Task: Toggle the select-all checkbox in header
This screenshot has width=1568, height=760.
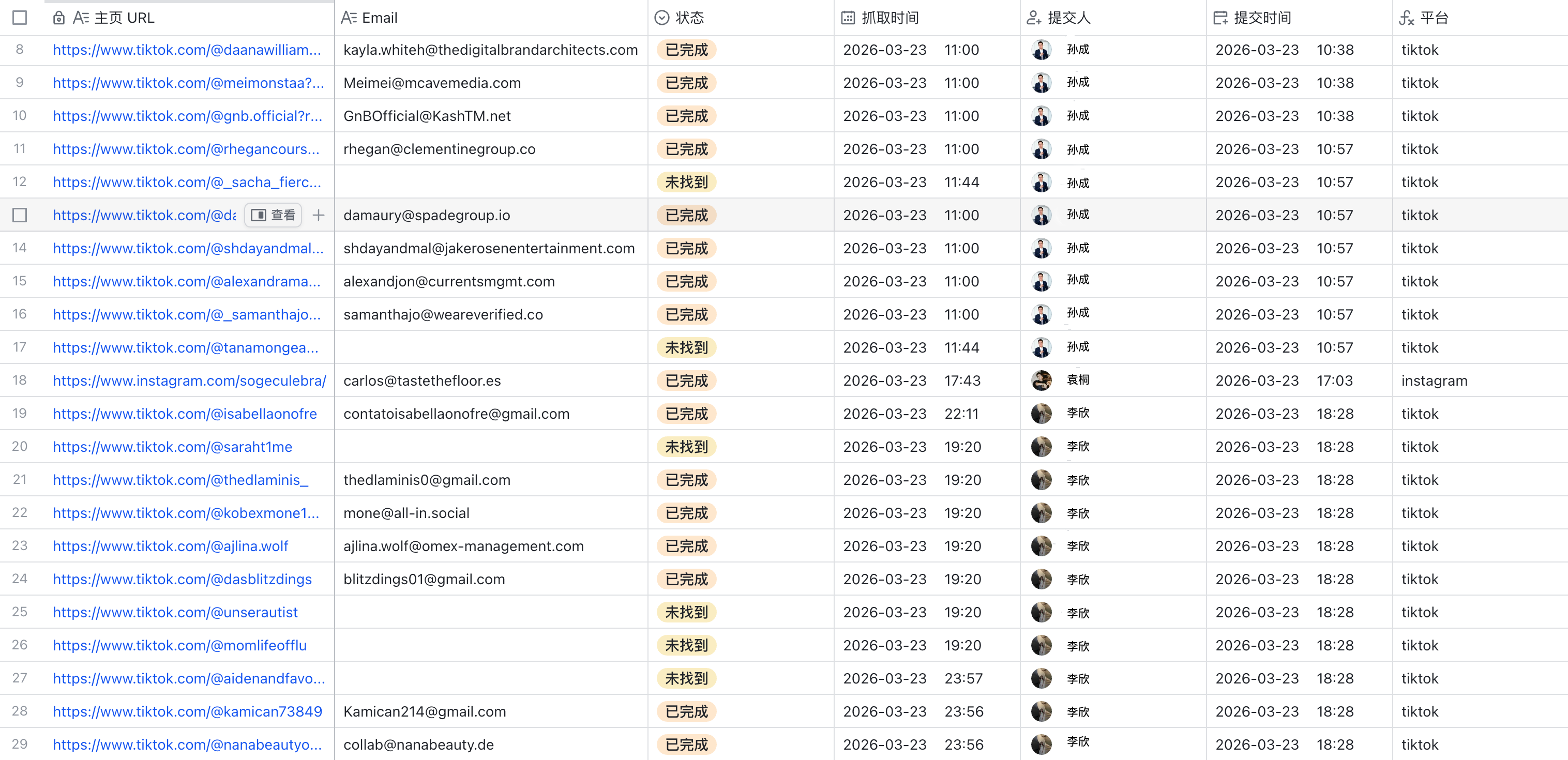Action: pyautogui.click(x=20, y=18)
